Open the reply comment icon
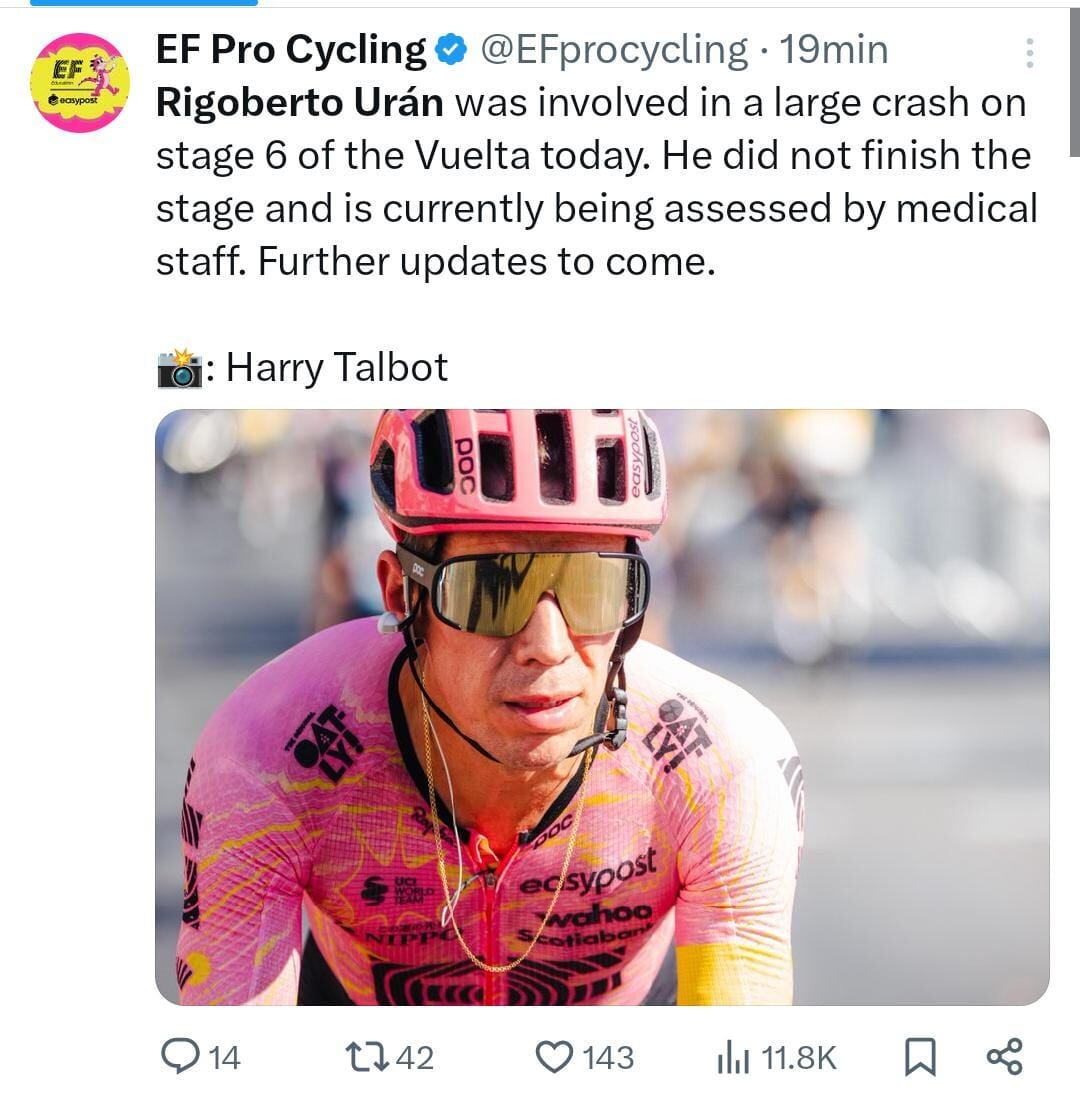This screenshot has height=1103, width=1080. (x=181, y=1057)
